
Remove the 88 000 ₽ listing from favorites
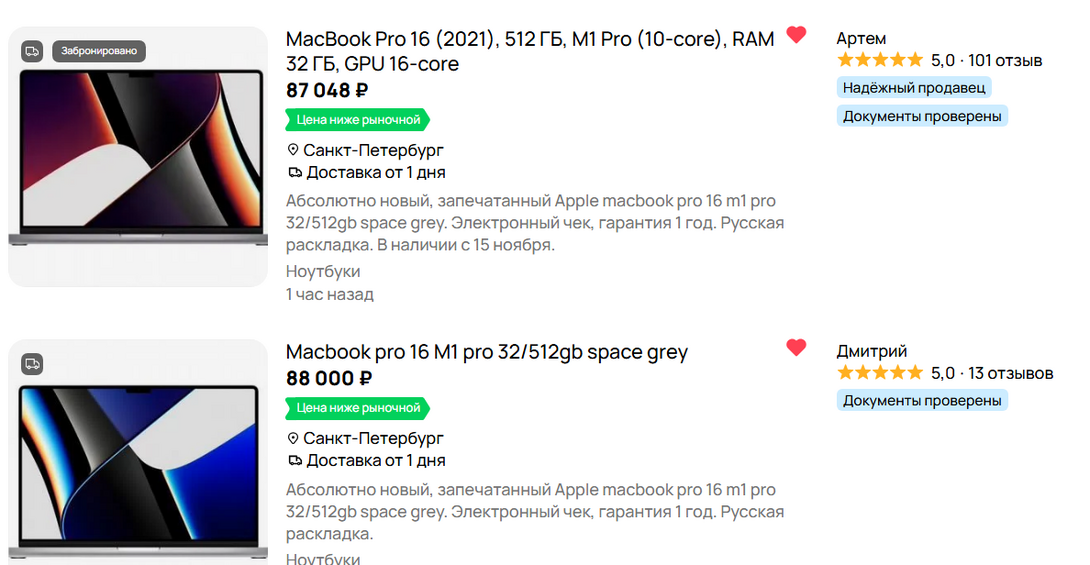tap(796, 348)
